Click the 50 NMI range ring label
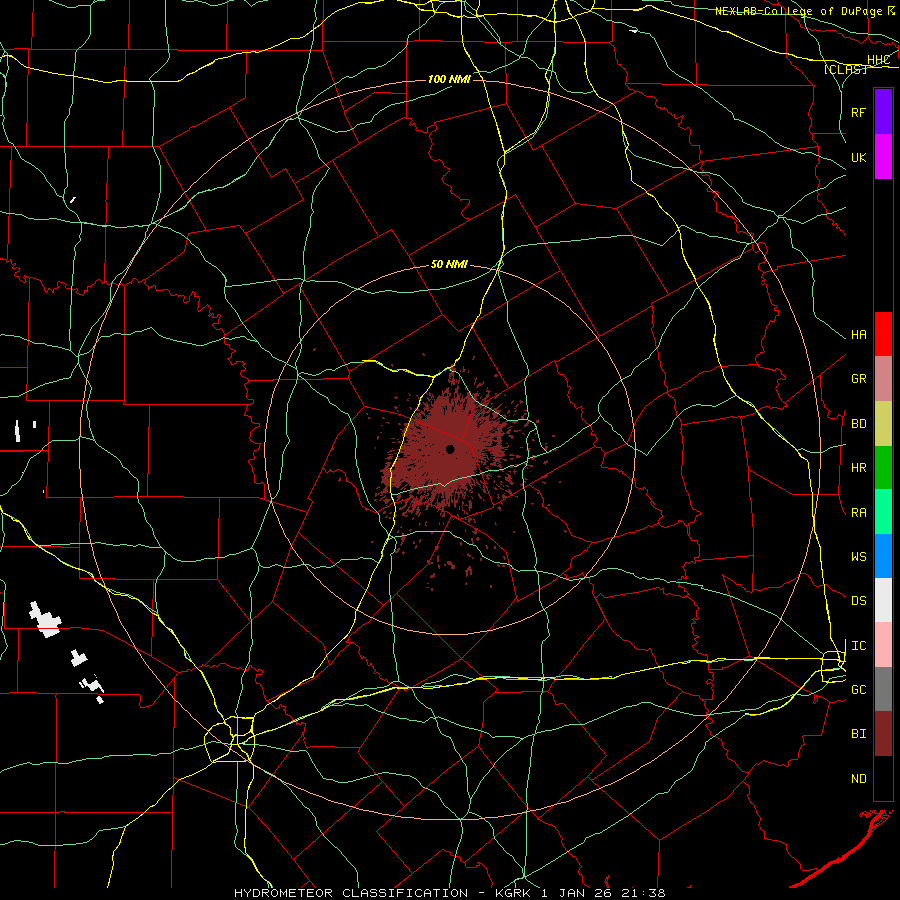 [x=449, y=264]
